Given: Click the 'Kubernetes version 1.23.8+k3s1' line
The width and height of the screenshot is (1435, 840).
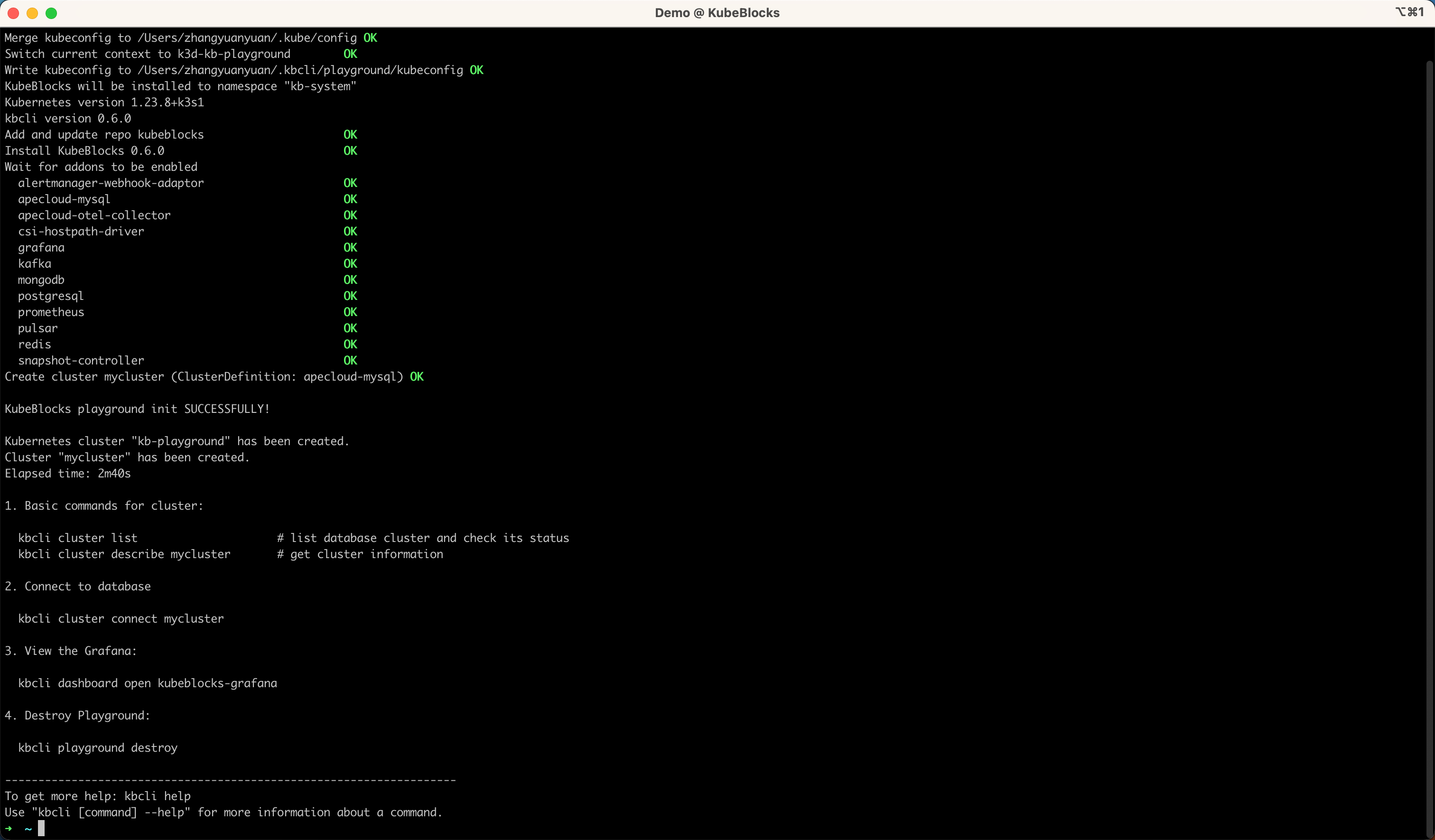Looking at the screenshot, I should (104, 103).
